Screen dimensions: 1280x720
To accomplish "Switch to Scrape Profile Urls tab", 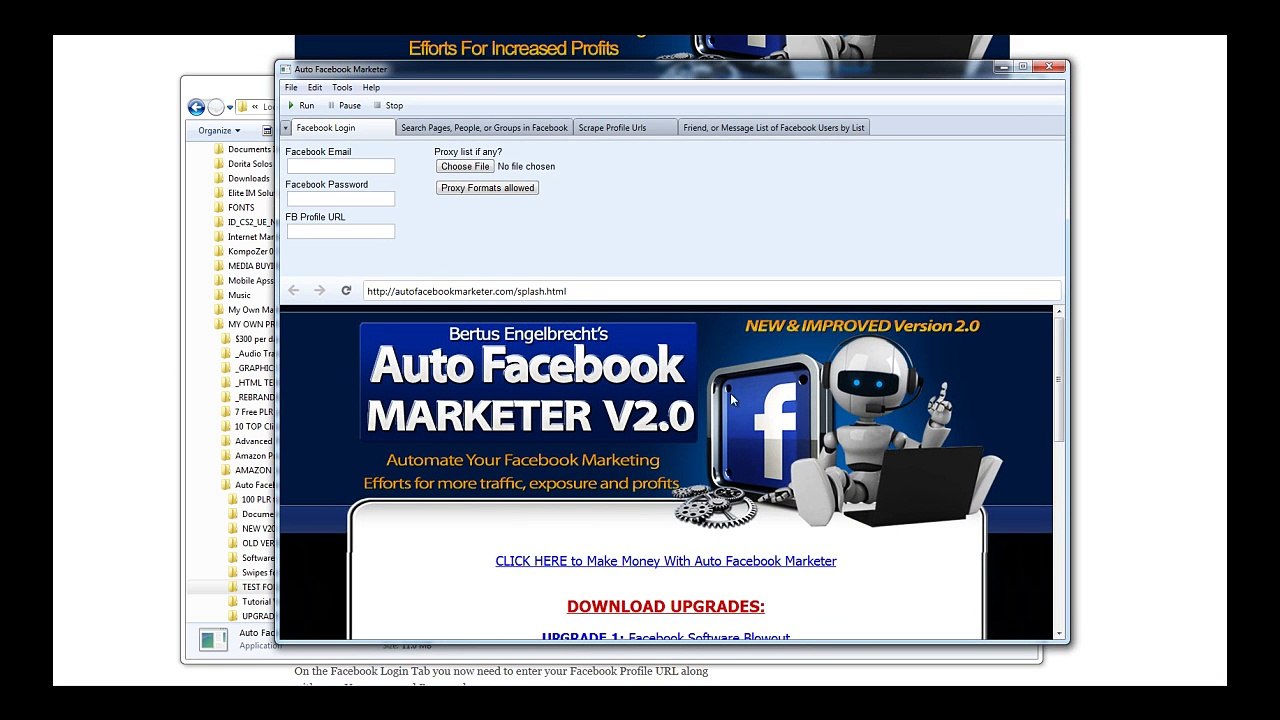I will [x=625, y=128].
